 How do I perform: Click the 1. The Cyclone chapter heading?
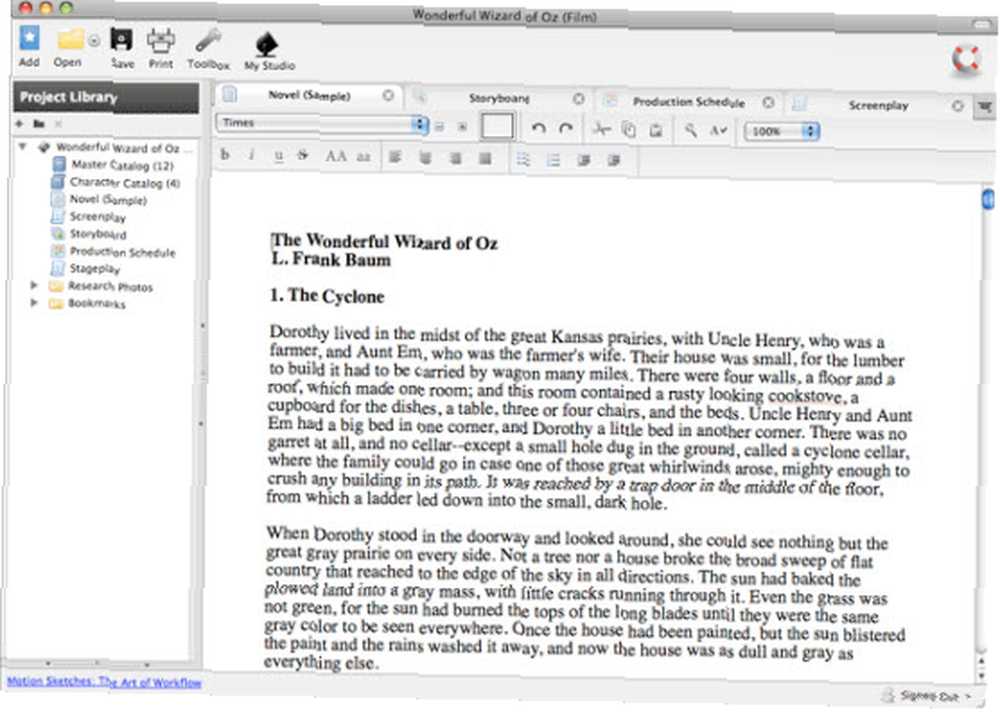pos(327,296)
